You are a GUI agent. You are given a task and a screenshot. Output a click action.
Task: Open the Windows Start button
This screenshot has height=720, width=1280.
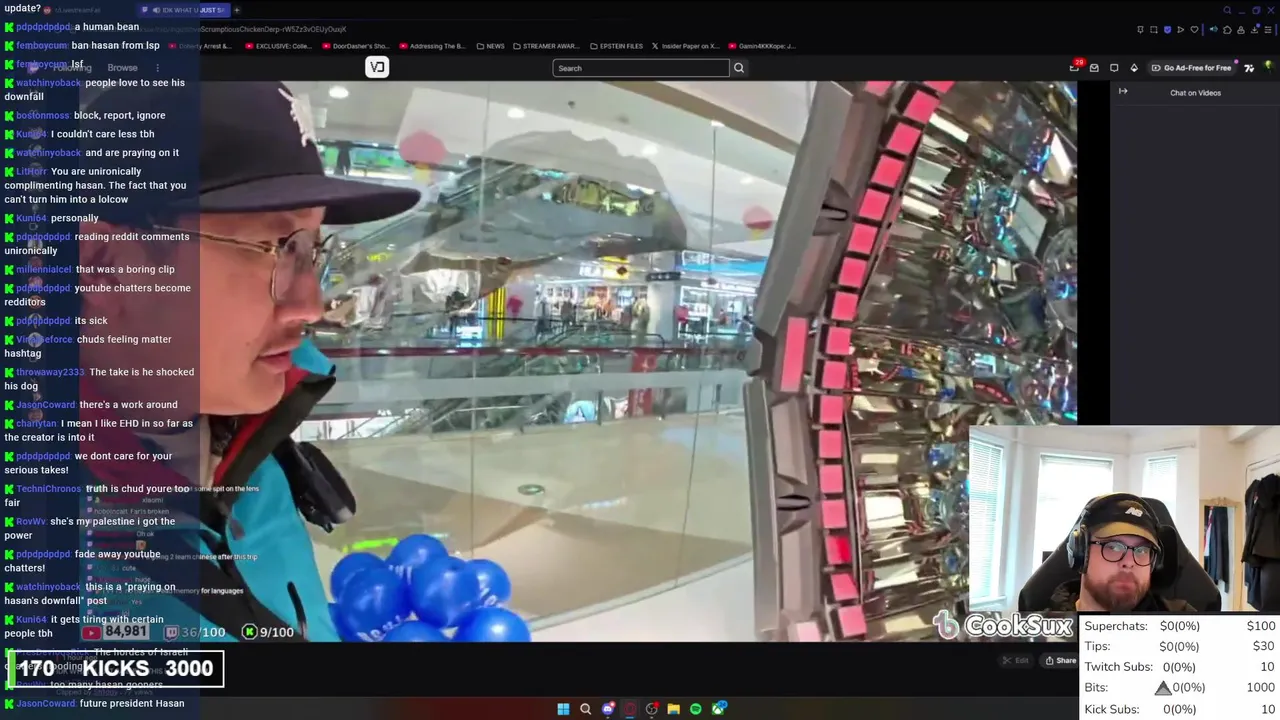pyautogui.click(x=563, y=709)
